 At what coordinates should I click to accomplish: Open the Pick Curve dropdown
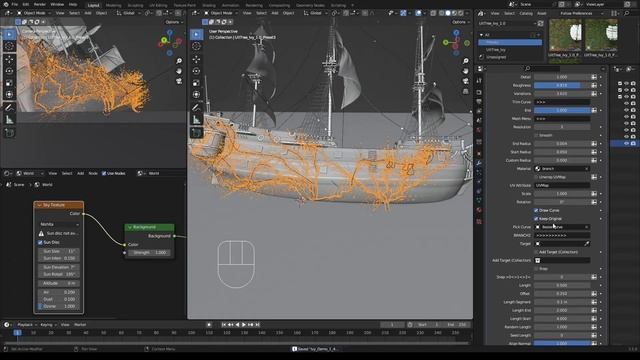tap(562, 227)
